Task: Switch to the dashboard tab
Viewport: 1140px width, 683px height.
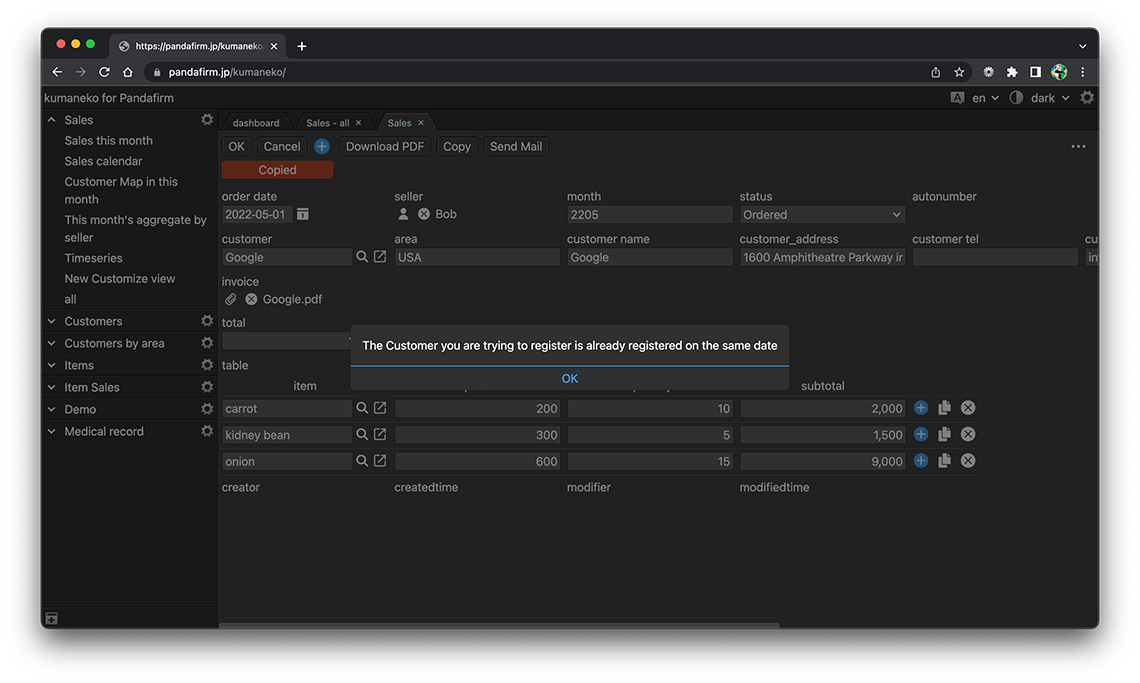Action: coord(256,123)
